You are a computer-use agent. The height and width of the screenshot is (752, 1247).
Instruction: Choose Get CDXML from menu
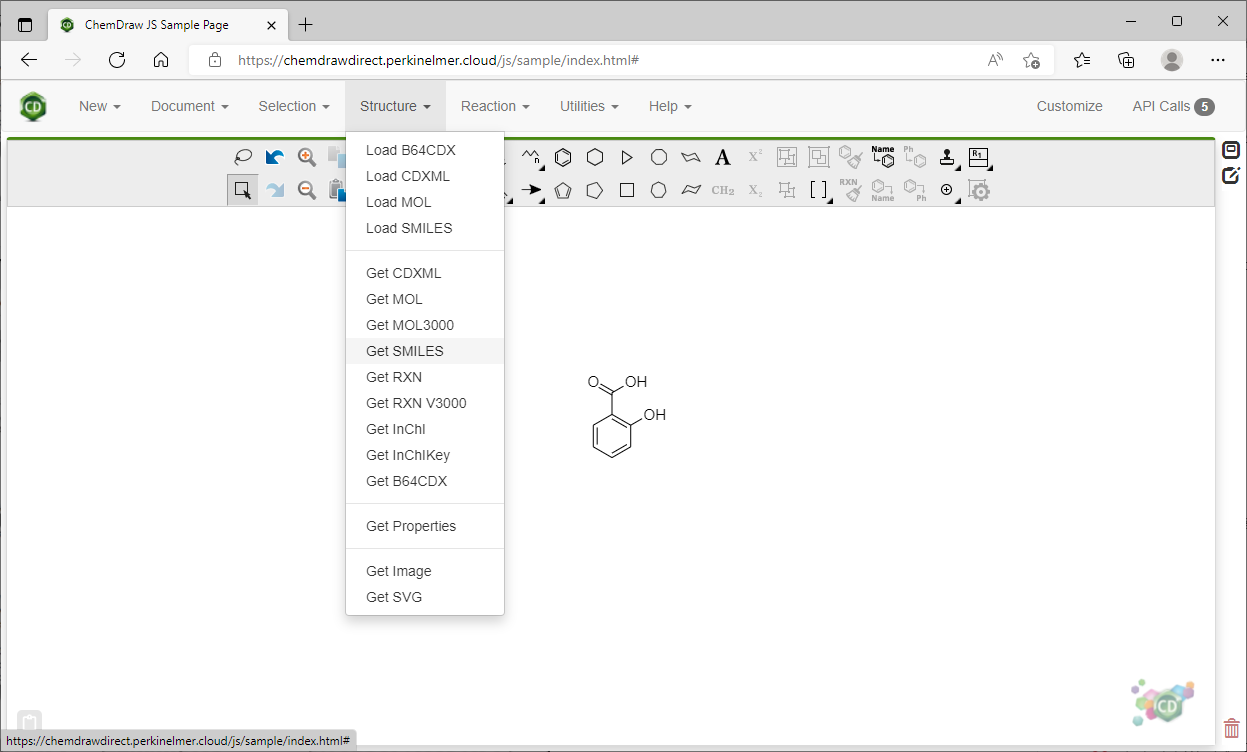[x=425, y=273]
